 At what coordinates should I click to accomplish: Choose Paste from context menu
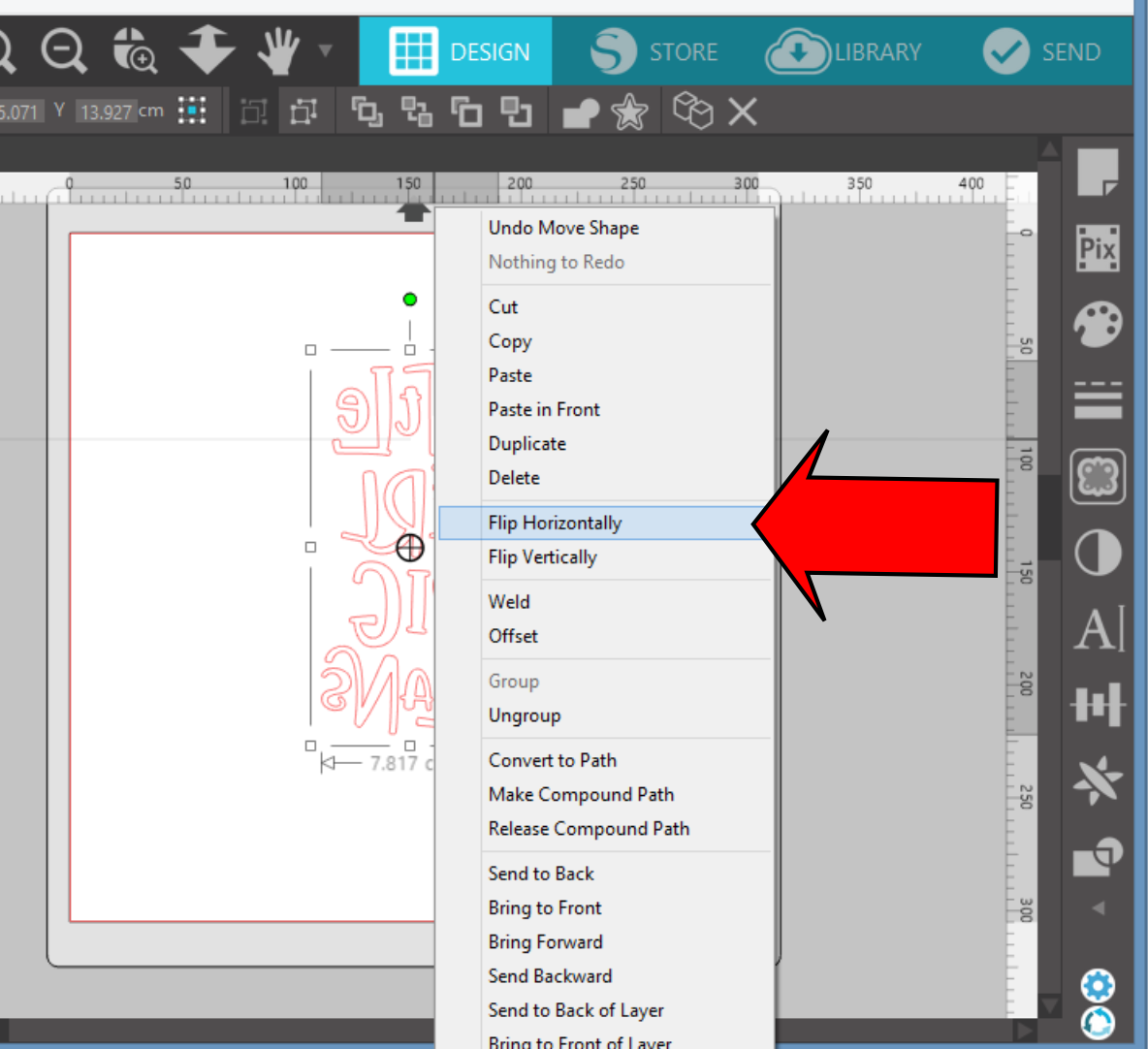(510, 375)
